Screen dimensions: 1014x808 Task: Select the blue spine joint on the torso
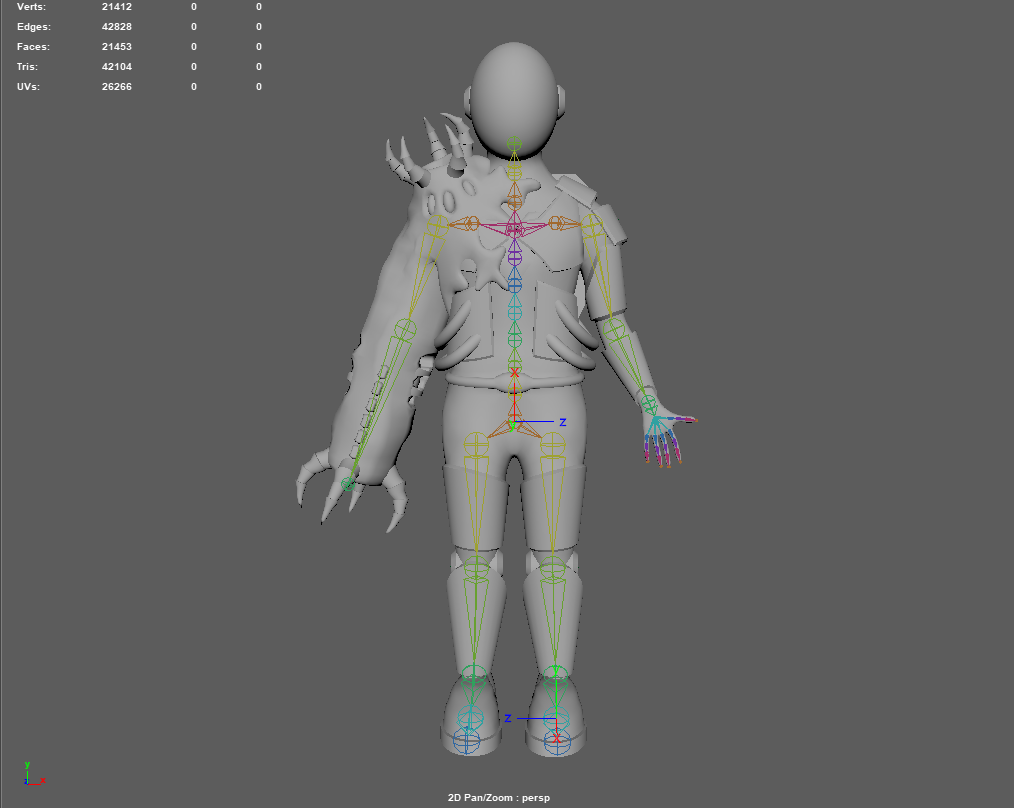(x=514, y=285)
